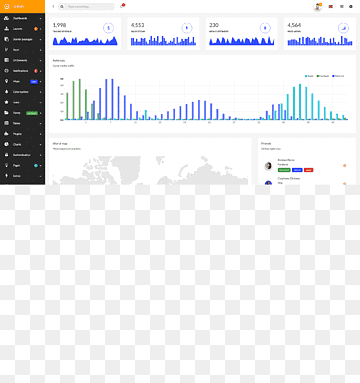Click the first friend's avatar in the Friends list
360x383 pixels.
[268, 166]
